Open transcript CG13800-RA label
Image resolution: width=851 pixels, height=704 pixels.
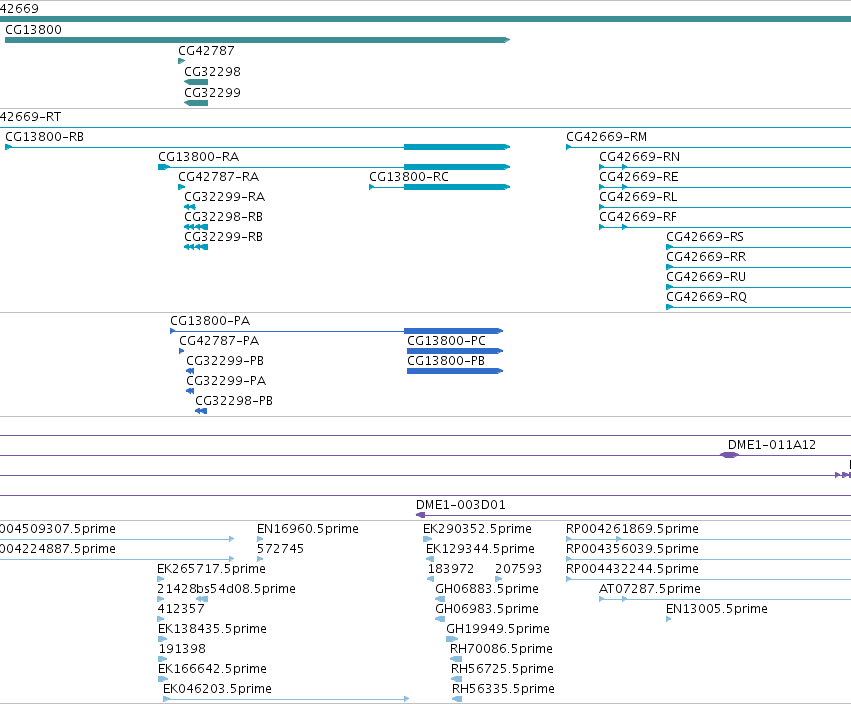click(199, 157)
